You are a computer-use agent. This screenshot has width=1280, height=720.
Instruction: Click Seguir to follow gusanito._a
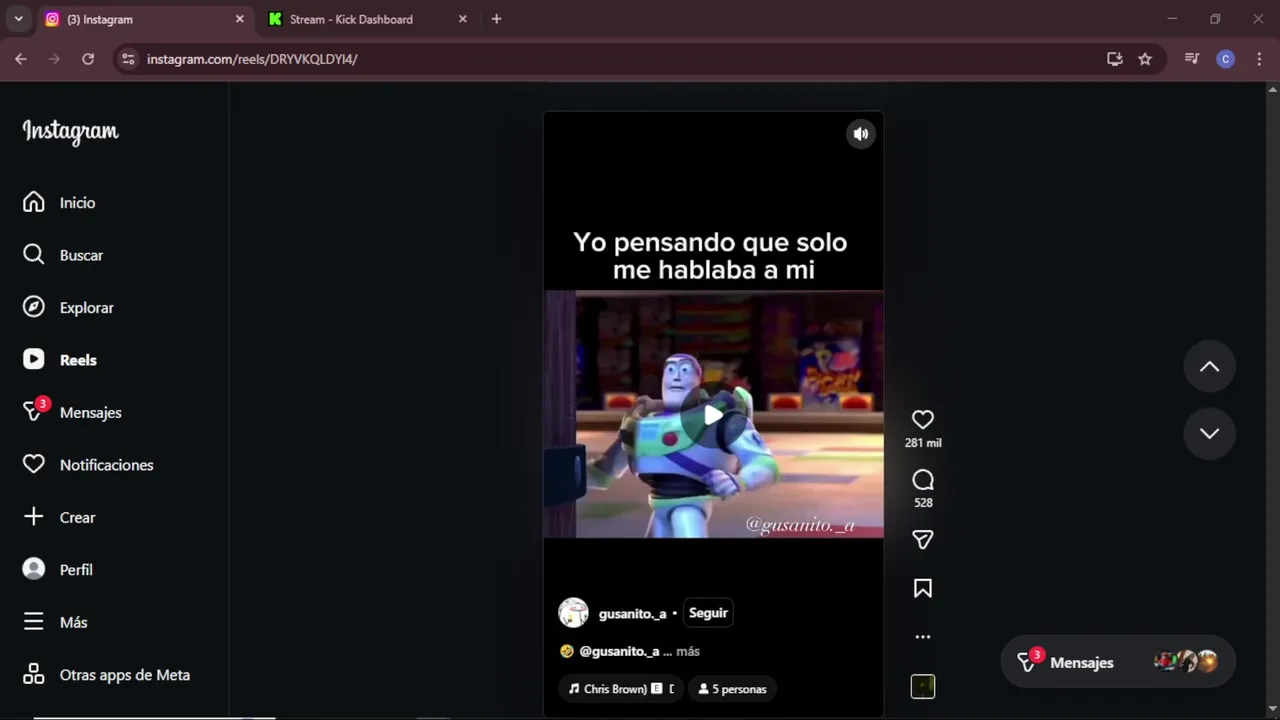click(x=708, y=613)
